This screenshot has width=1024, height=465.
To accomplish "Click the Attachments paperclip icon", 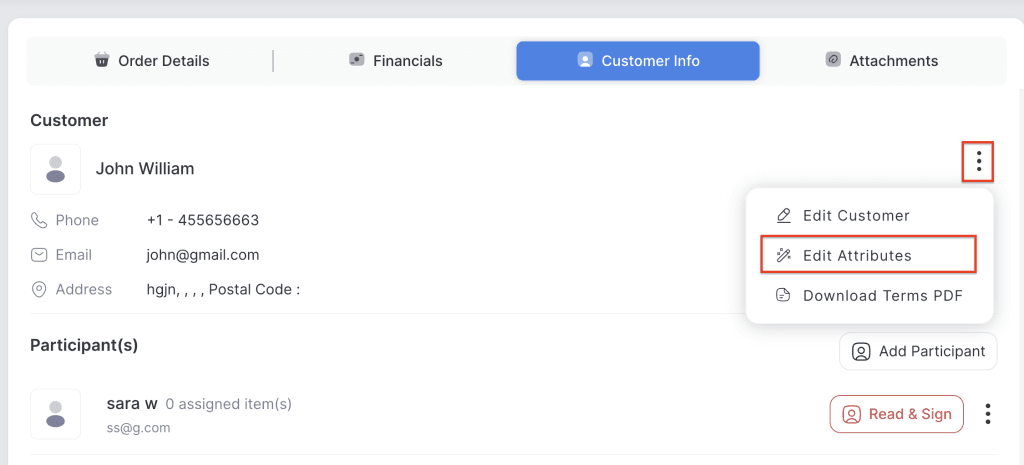I will (833, 60).
